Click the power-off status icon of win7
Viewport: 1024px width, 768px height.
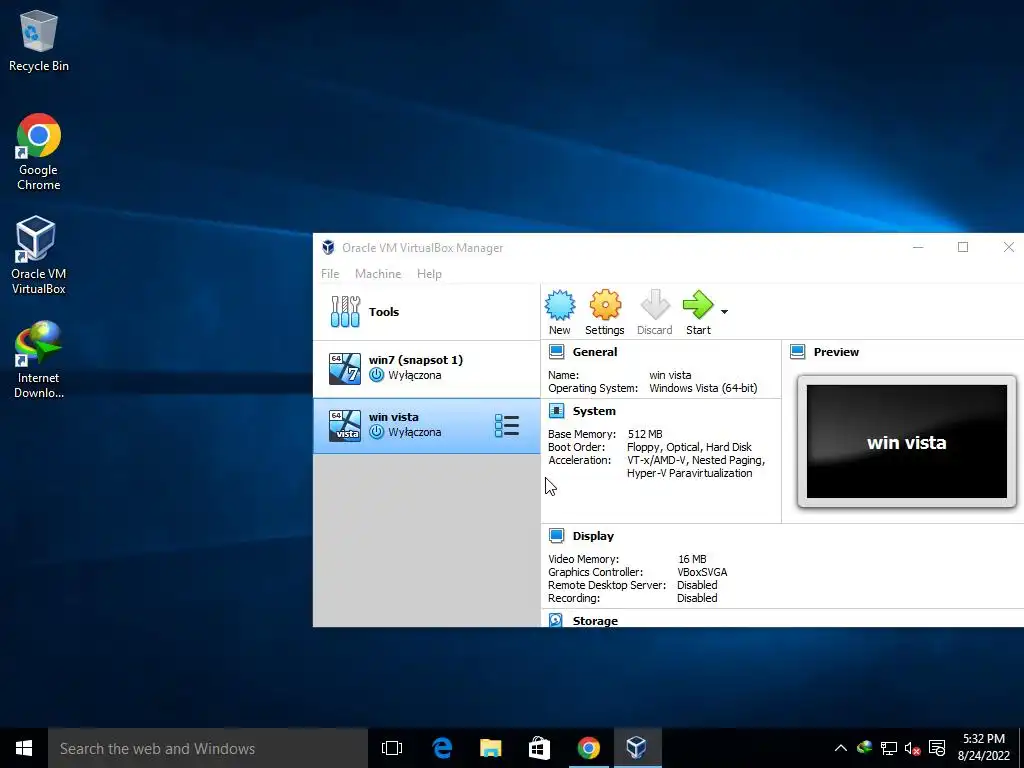(376, 375)
